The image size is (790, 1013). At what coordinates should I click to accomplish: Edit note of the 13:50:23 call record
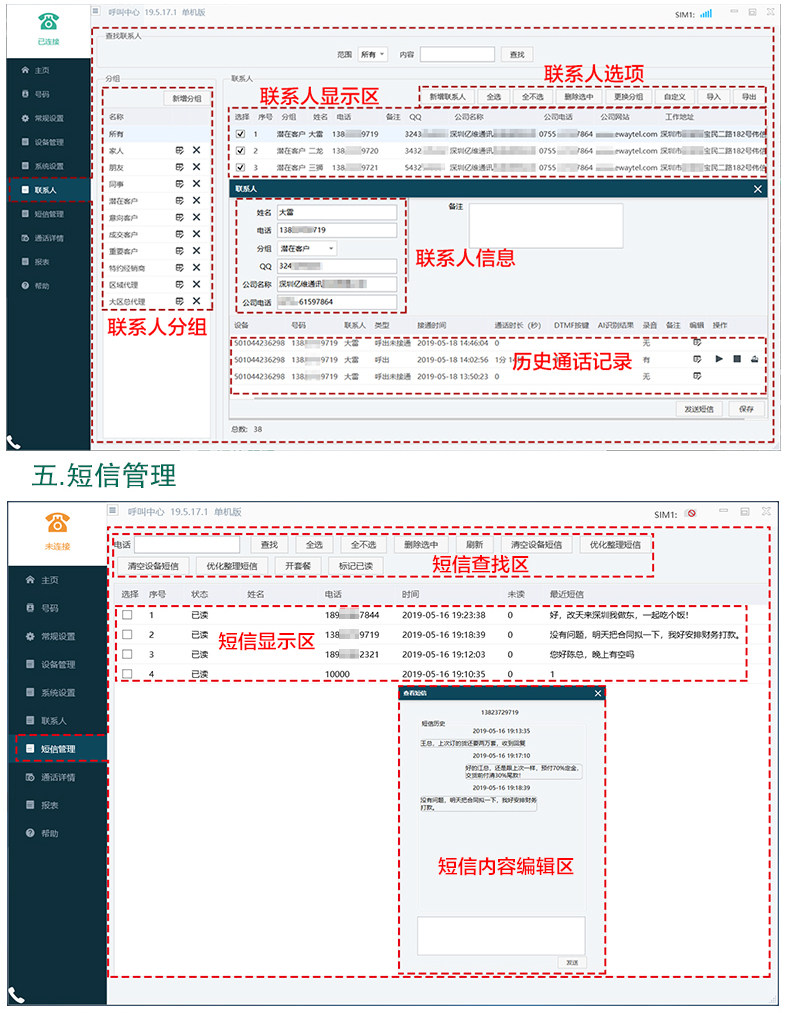click(697, 376)
